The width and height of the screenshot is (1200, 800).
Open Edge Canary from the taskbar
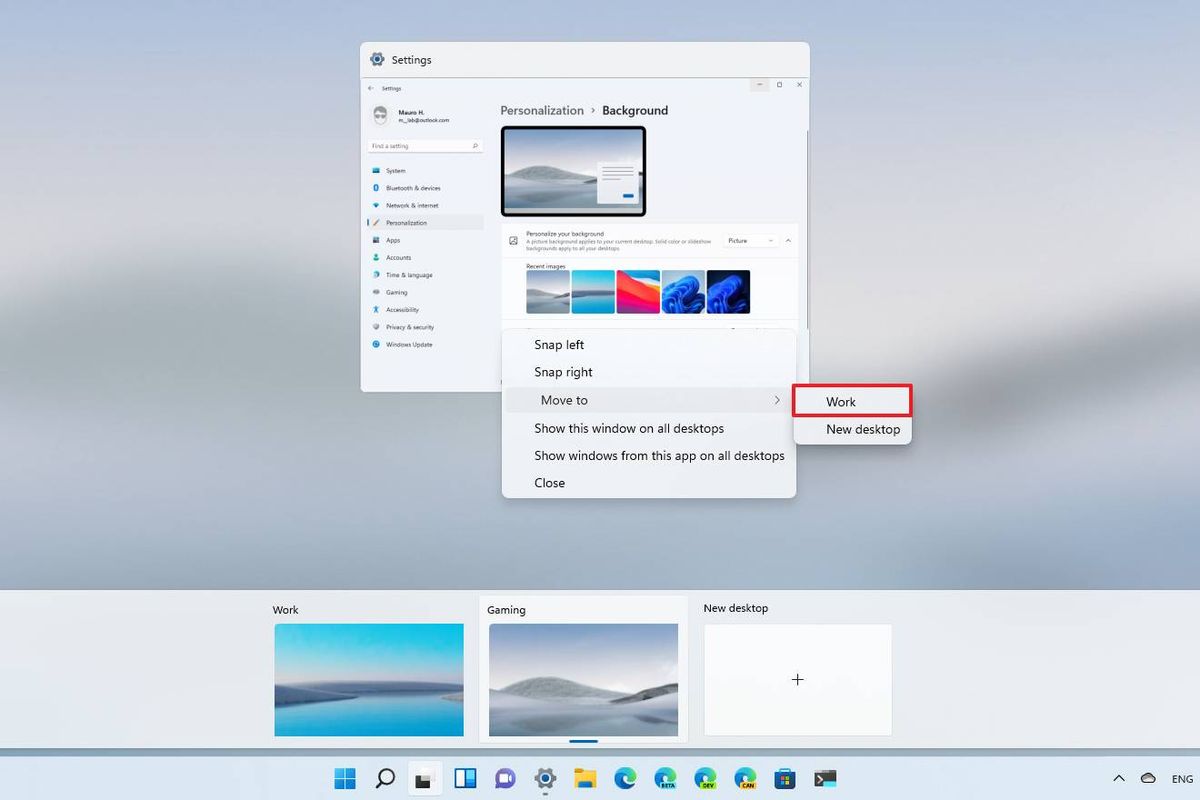[745, 779]
